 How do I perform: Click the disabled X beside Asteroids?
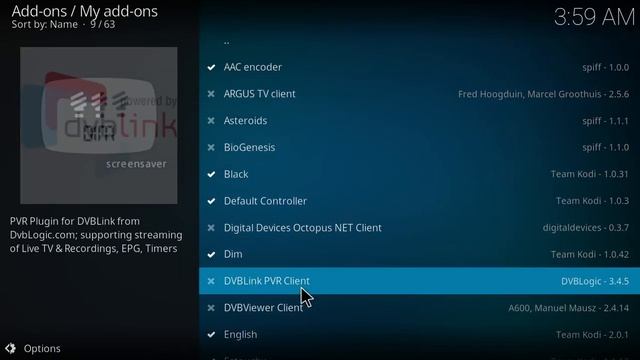point(211,121)
